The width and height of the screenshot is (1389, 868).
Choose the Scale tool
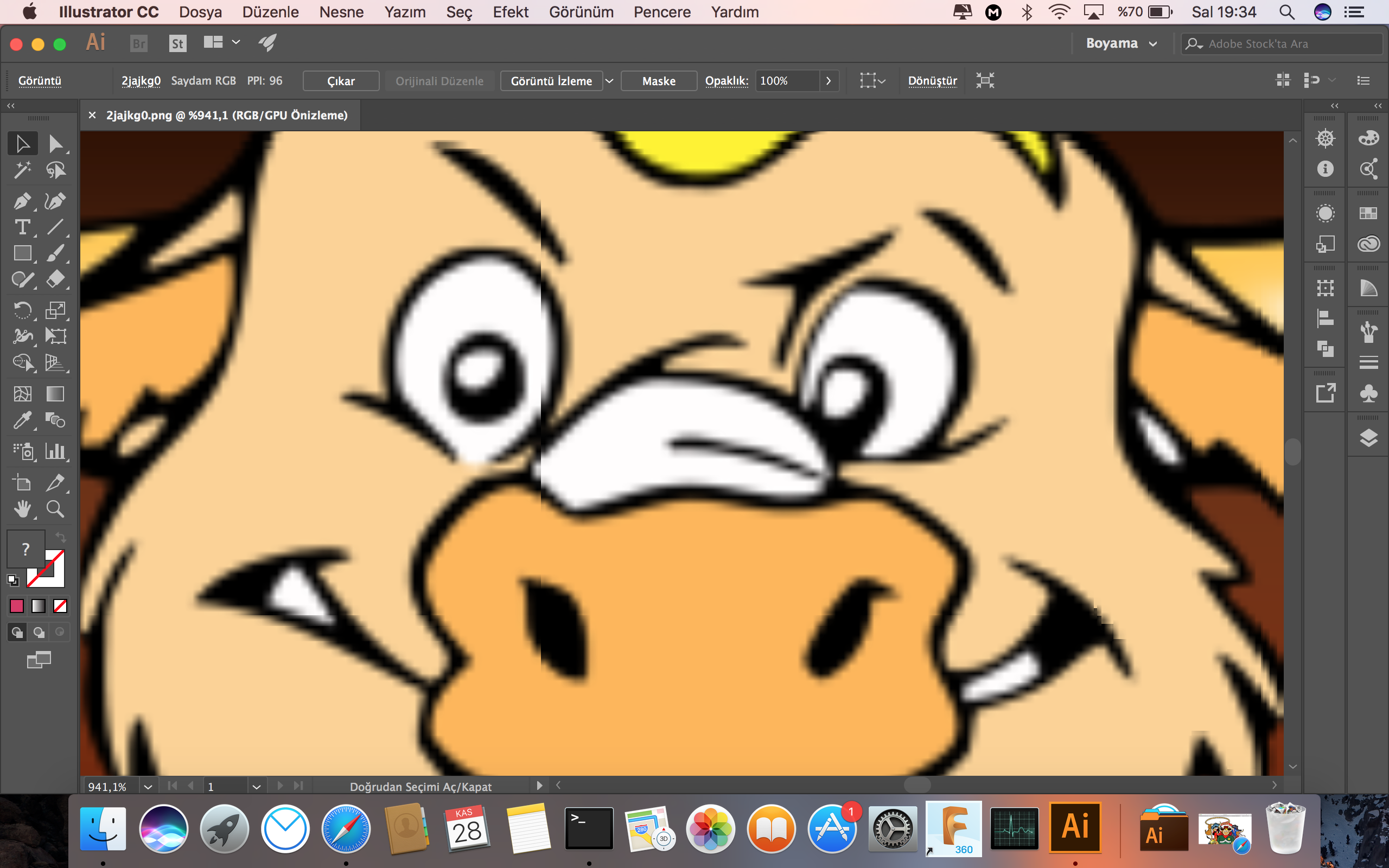click(56, 310)
